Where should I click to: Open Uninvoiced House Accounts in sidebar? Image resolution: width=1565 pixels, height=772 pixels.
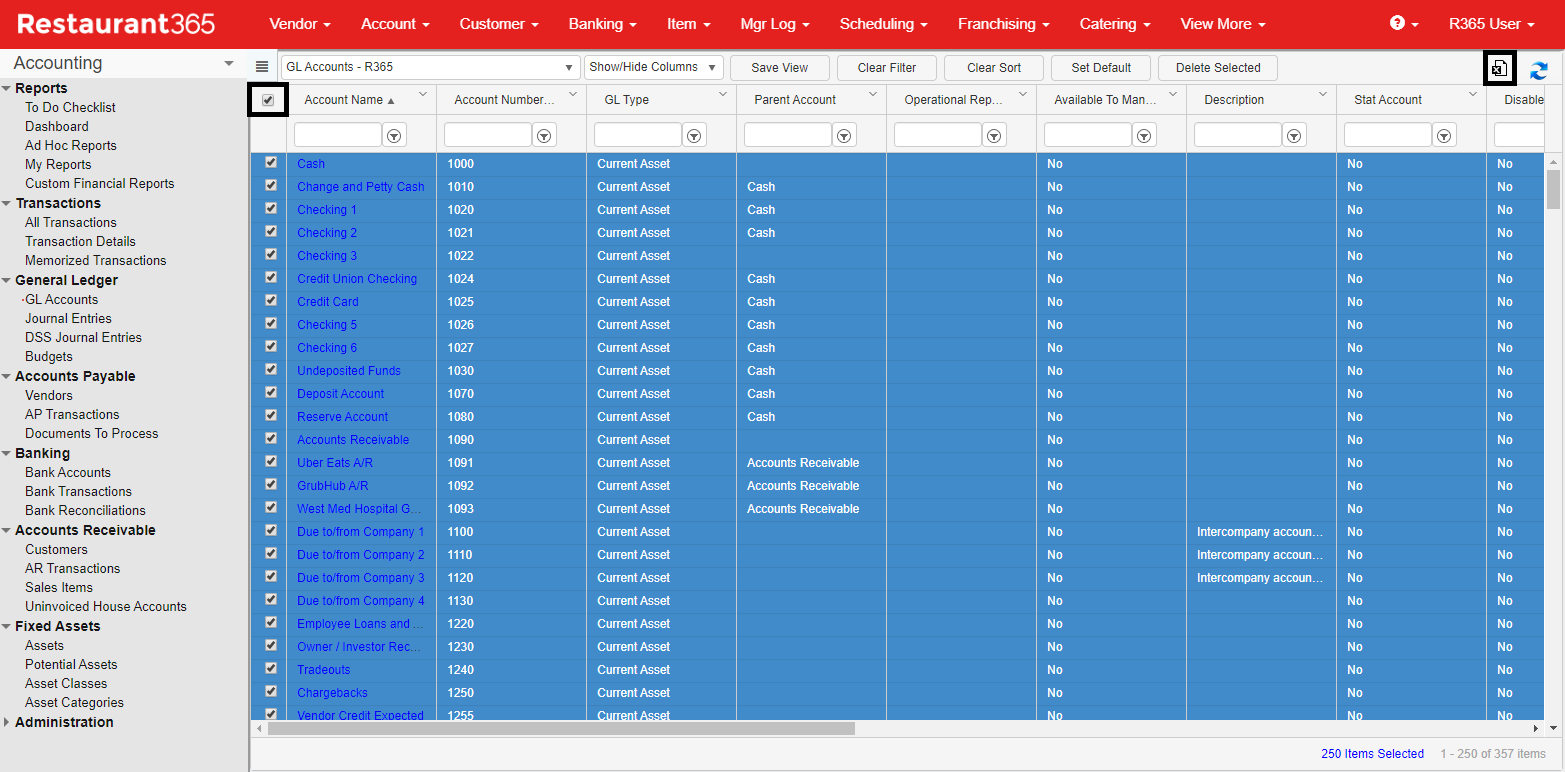pyautogui.click(x=106, y=606)
